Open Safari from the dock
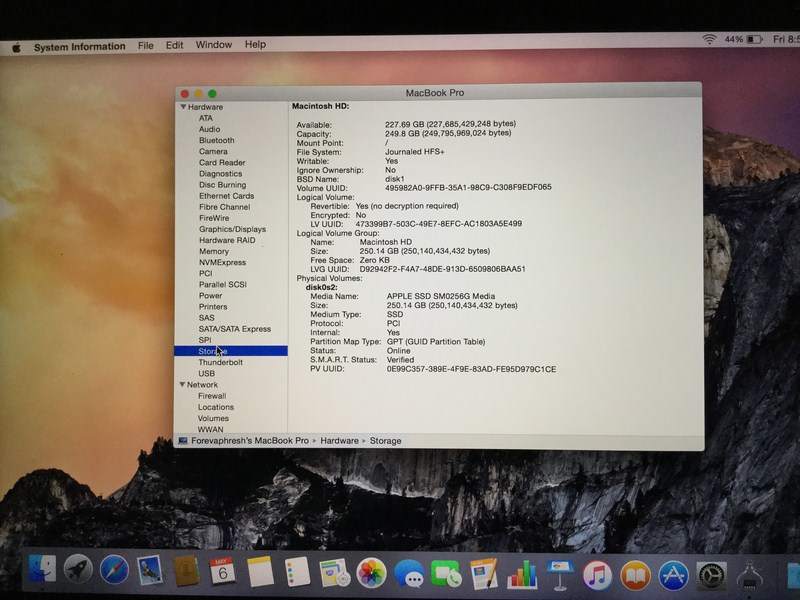 click(x=114, y=572)
